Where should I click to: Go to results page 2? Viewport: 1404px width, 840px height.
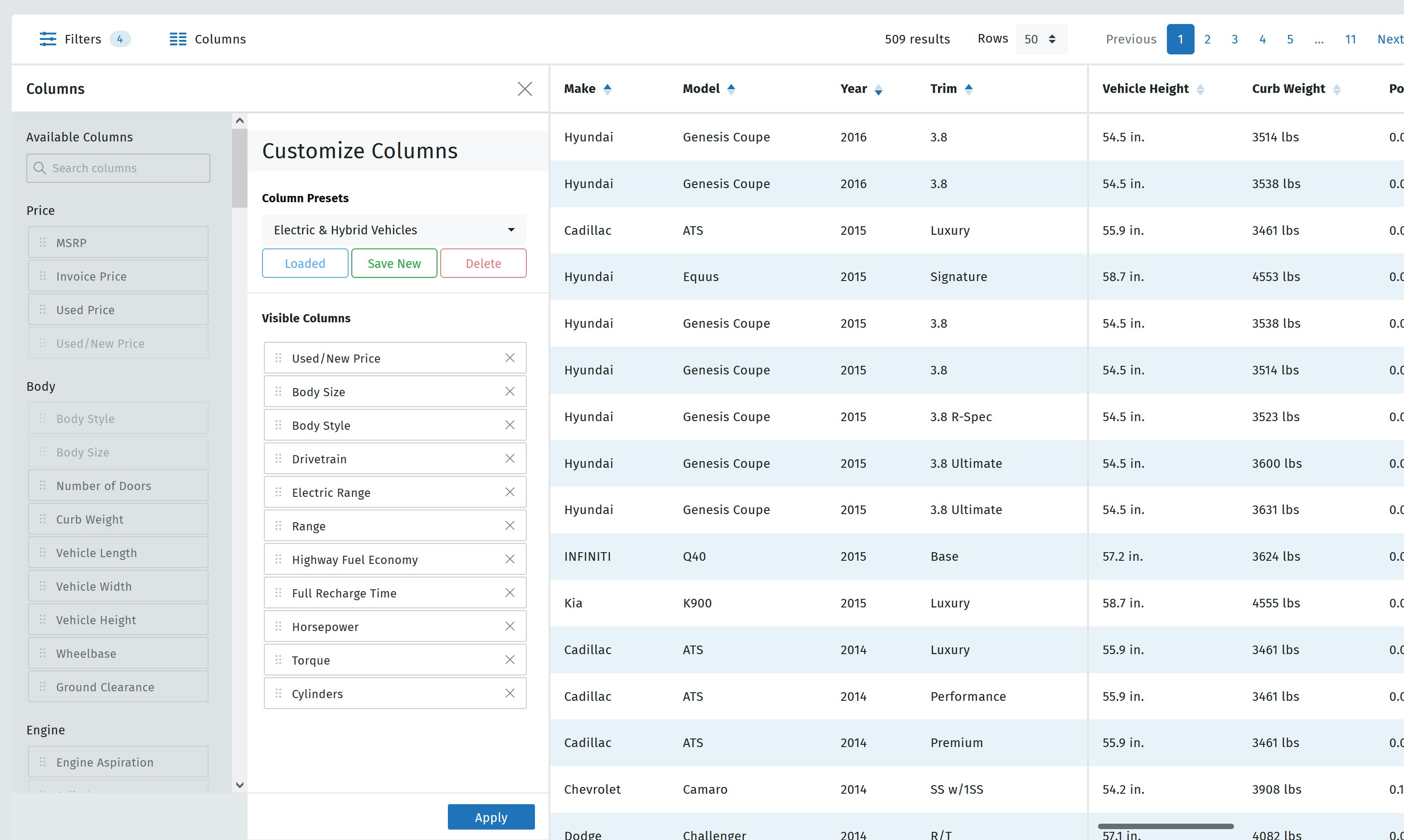point(1207,39)
